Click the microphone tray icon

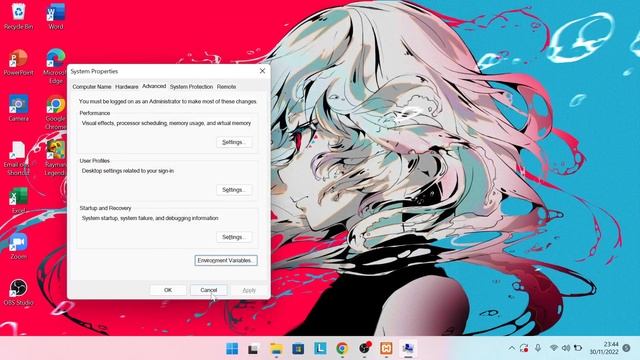538,348
